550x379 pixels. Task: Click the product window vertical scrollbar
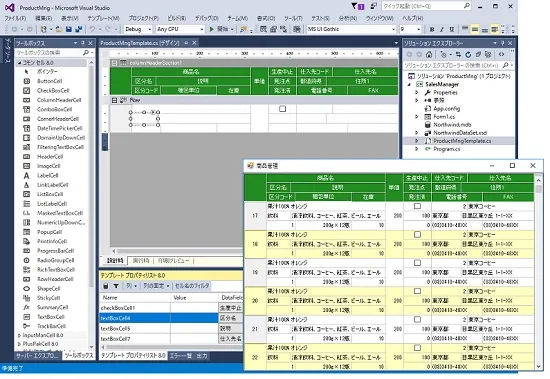[539, 273]
